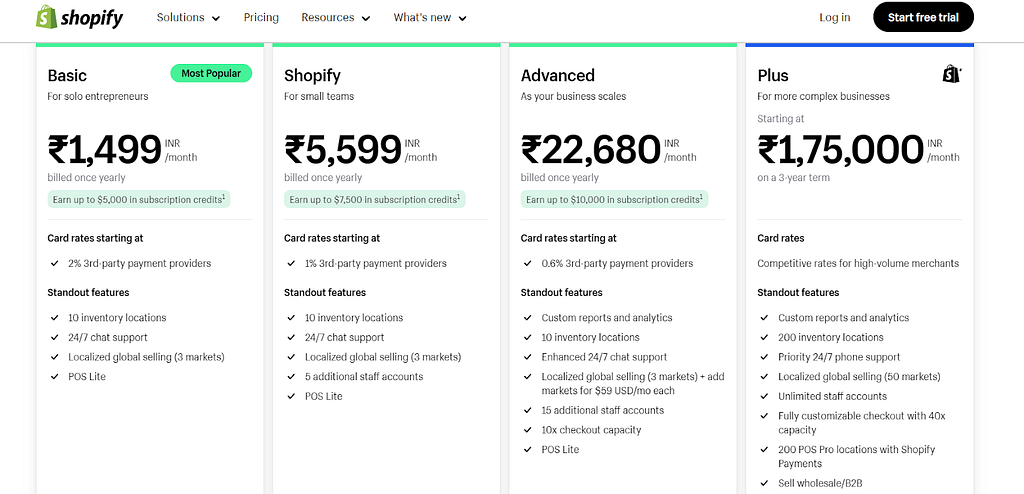Click the Shopify Plus bag icon
This screenshot has width=1024, height=494.
952,74
